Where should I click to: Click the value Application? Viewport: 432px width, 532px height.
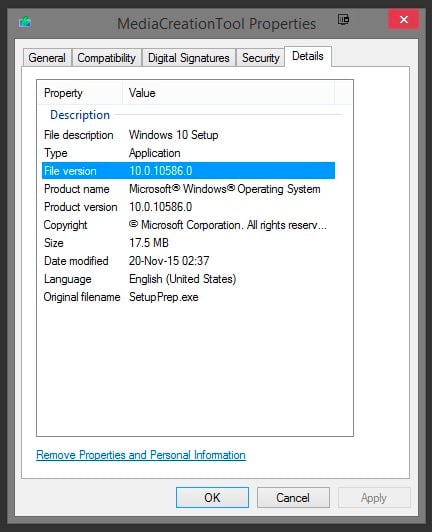pos(155,153)
